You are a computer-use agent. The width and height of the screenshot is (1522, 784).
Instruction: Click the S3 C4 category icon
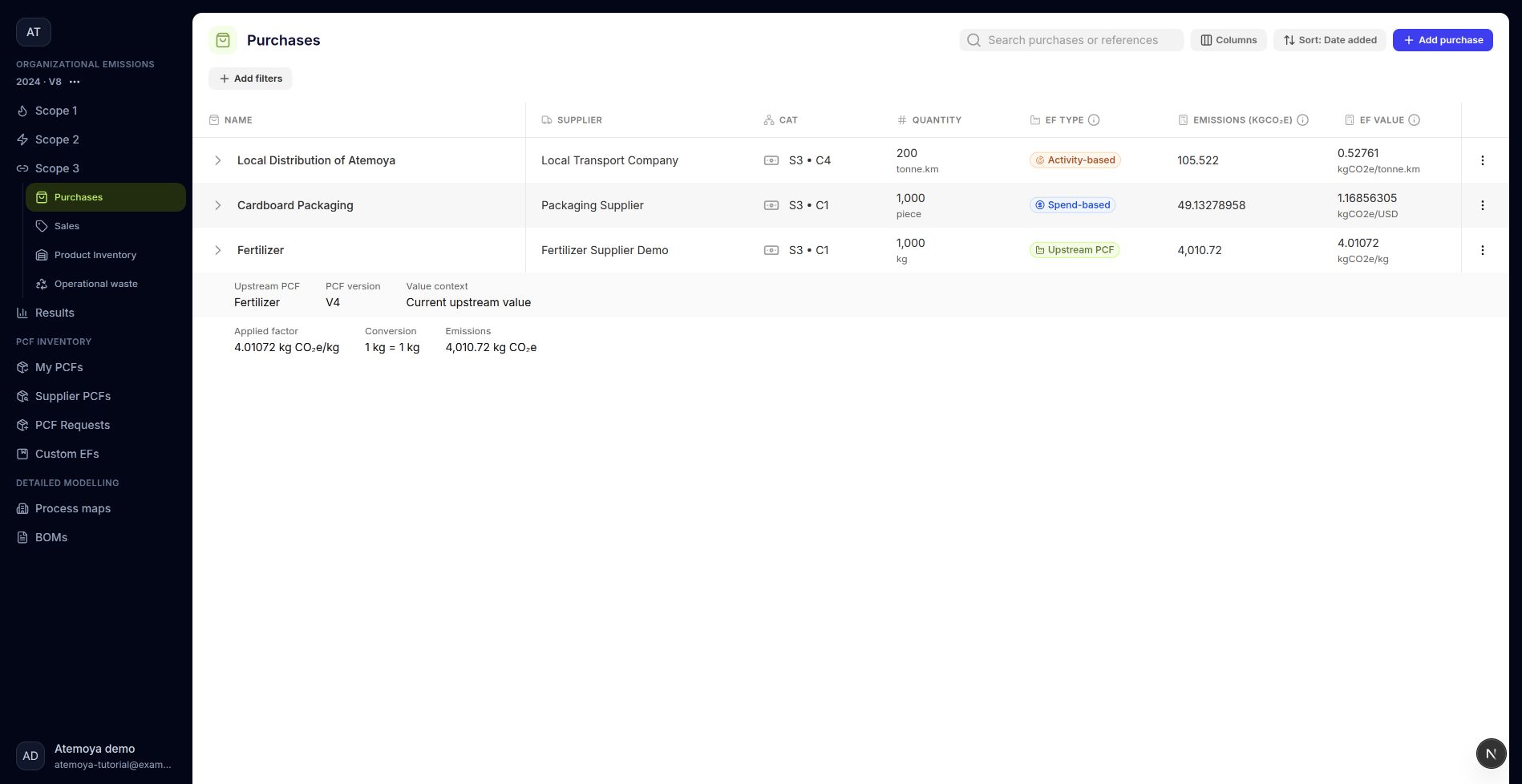coord(771,160)
